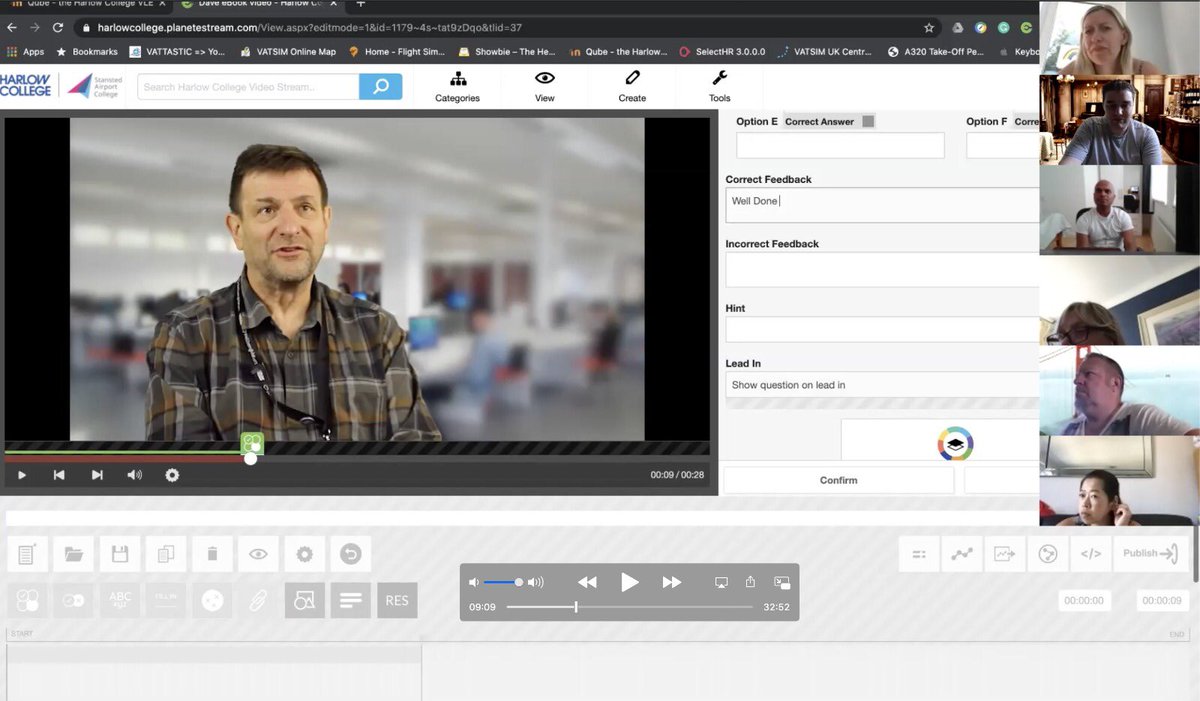Click the Hint input field
1200x701 pixels.
[x=882, y=330]
